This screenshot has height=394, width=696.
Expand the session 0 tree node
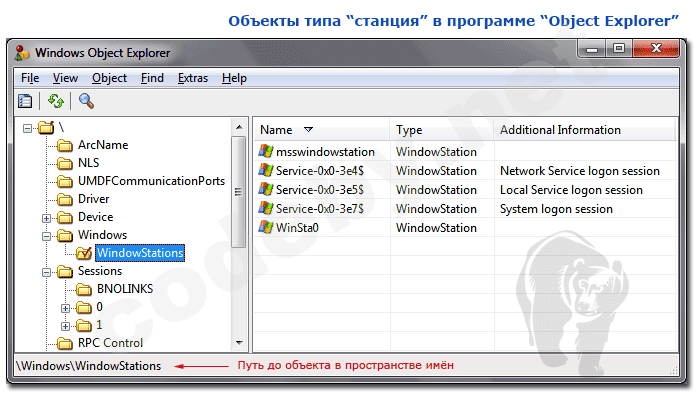point(65,308)
